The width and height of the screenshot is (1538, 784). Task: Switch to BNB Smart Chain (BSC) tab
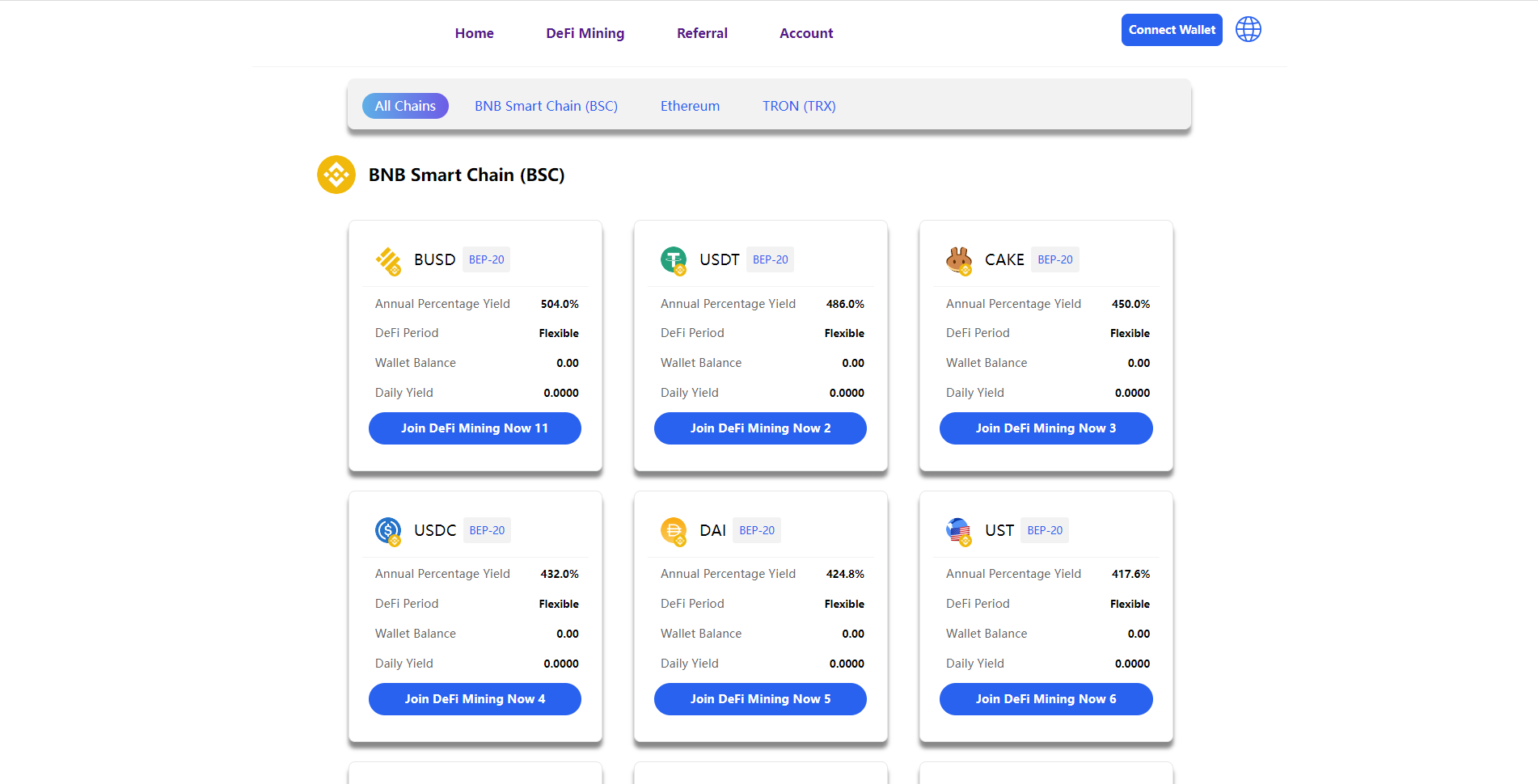pyautogui.click(x=546, y=106)
